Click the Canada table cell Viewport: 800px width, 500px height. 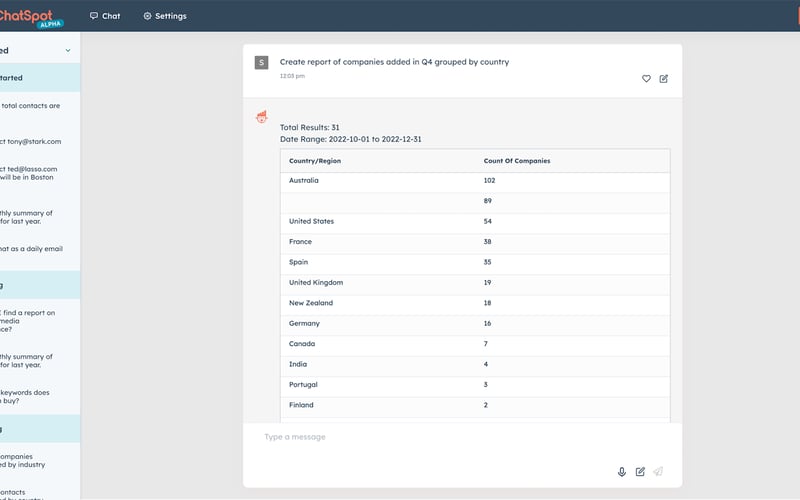coord(302,344)
